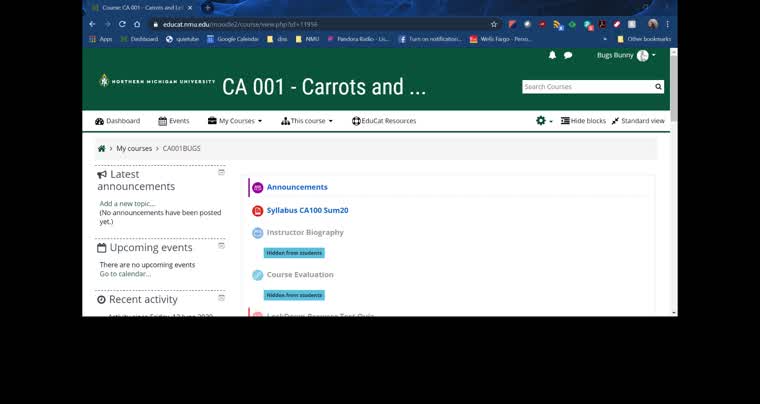Click the Course Evaluation activity icon
This screenshot has height=404, width=760.
tap(257, 275)
